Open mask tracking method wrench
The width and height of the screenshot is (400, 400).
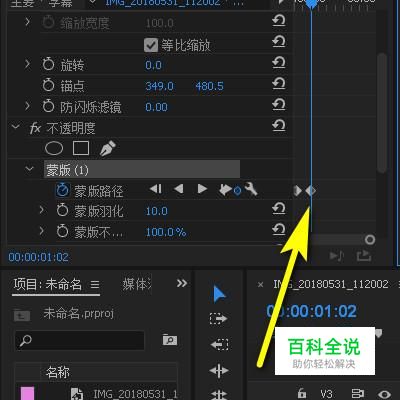pyautogui.click(x=251, y=189)
